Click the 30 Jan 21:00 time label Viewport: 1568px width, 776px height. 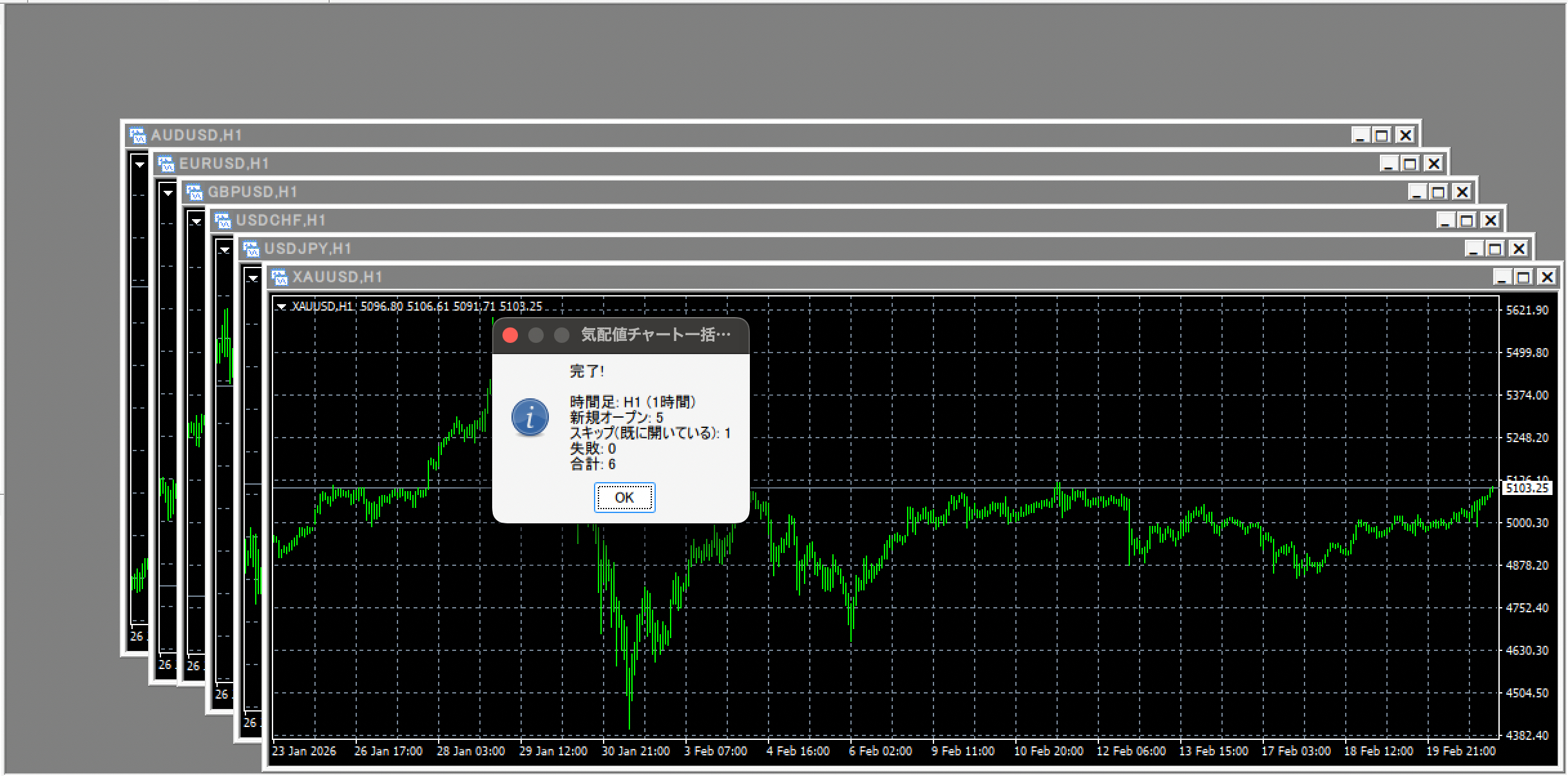[x=636, y=752]
